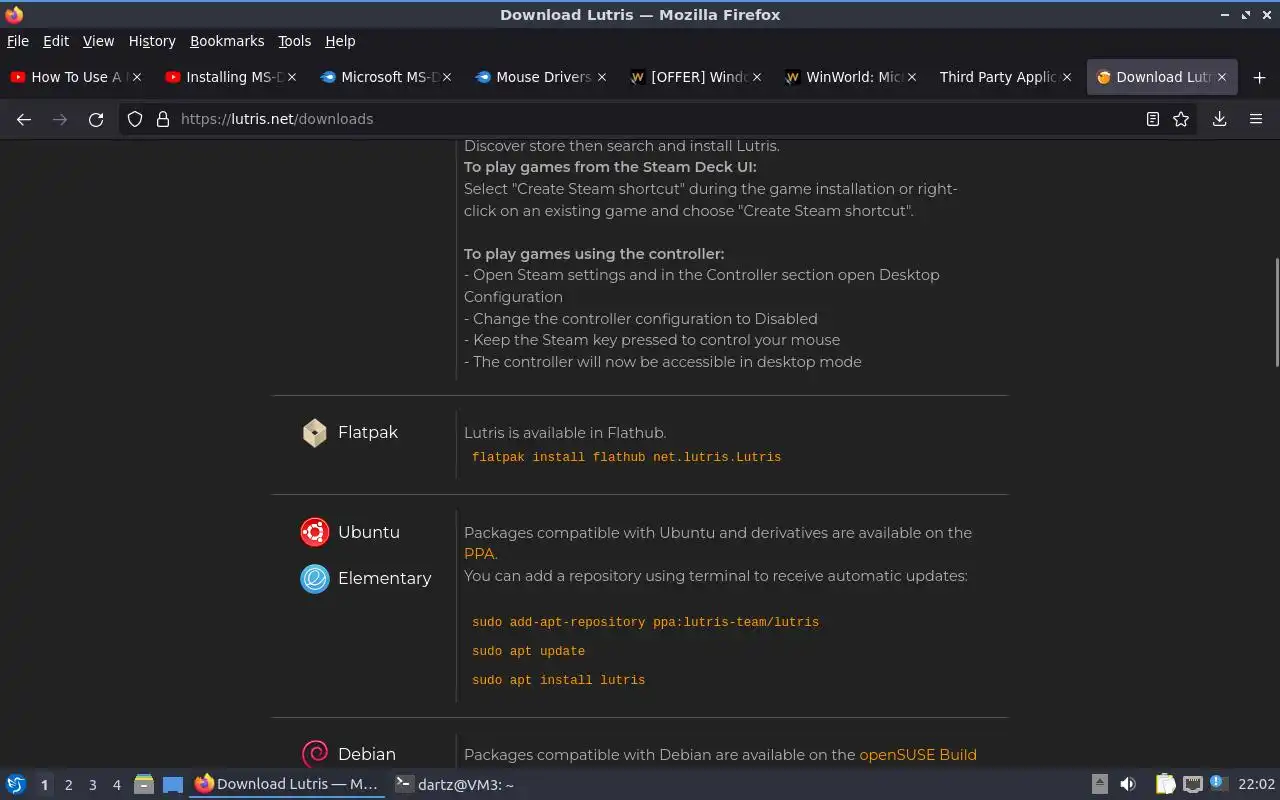
Task: Toggle reader view in address bar
Action: click(1153, 119)
